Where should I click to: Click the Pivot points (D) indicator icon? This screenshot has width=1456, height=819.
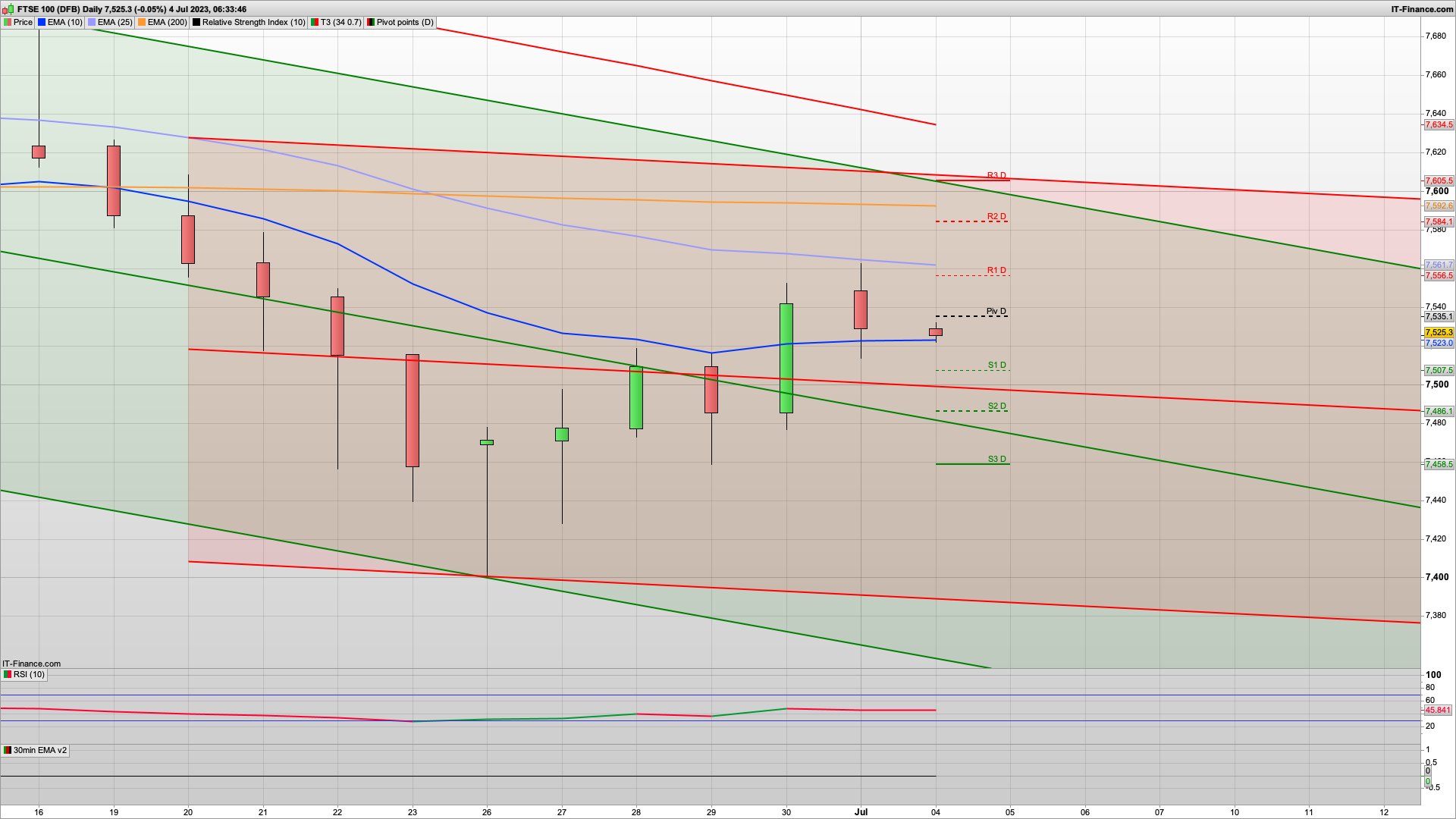371,22
